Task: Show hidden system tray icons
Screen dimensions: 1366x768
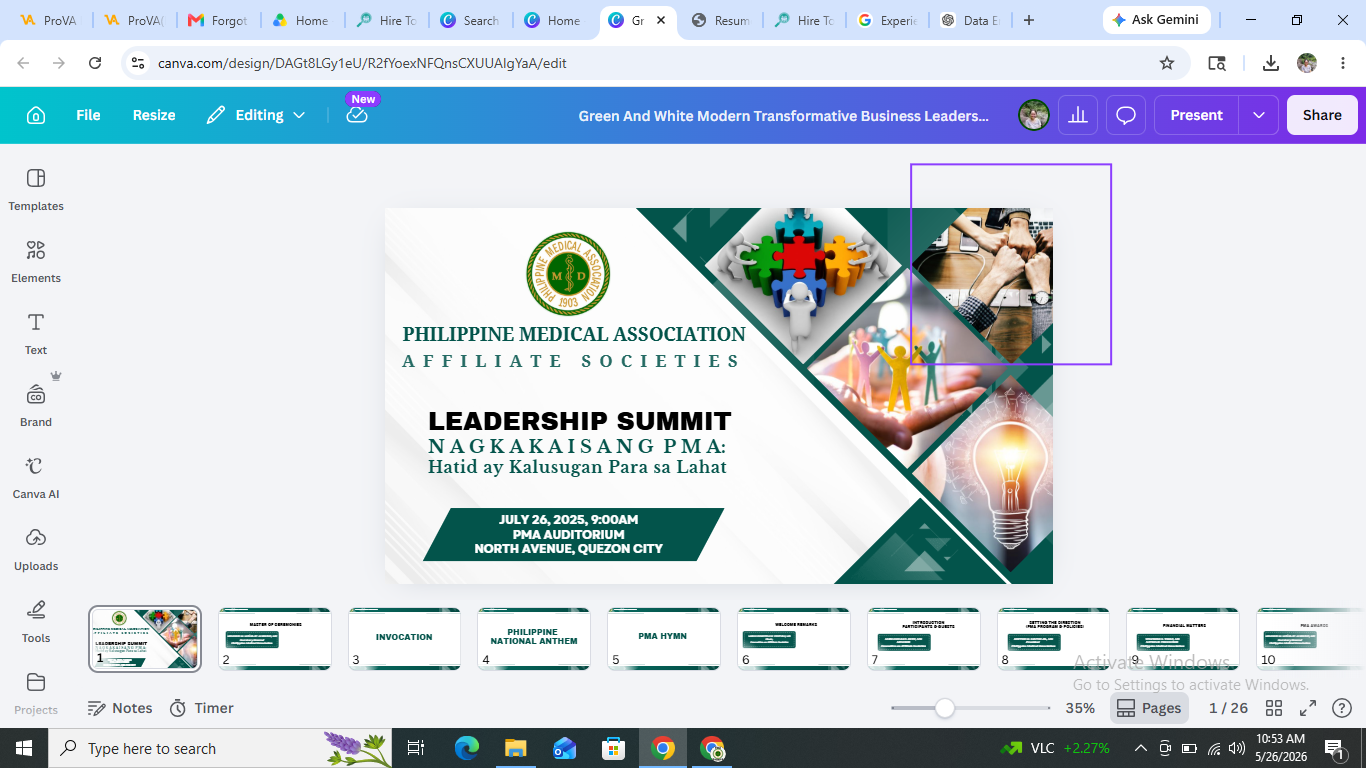Action: coord(1140,748)
